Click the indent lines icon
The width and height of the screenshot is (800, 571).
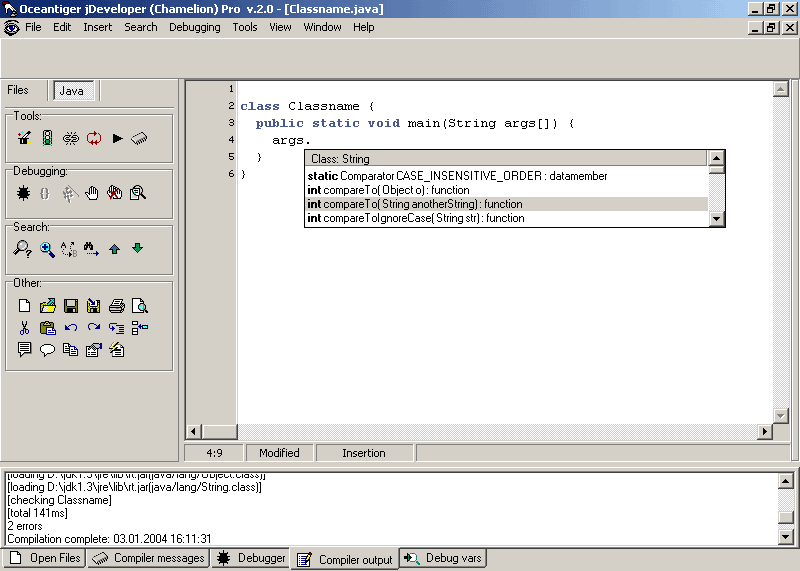pyautogui.click(x=117, y=328)
